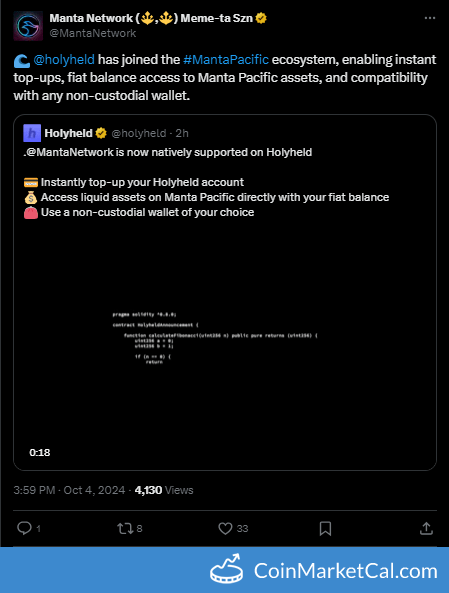This screenshot has height=593, width=449.
Task: Open the @holyheld mention link
Action: pyautogui.click(x=64, y=60)
